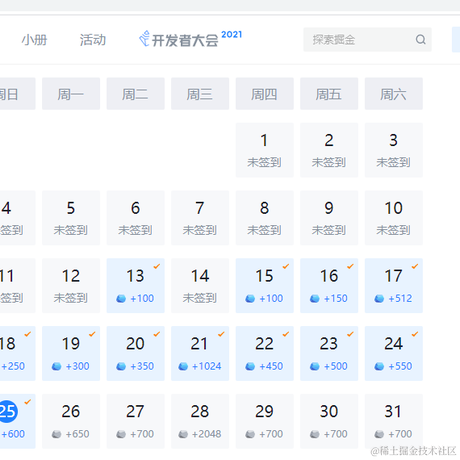Focus the 探索掘金 search field
Viewport: 460px width, 460px height.
367,40
